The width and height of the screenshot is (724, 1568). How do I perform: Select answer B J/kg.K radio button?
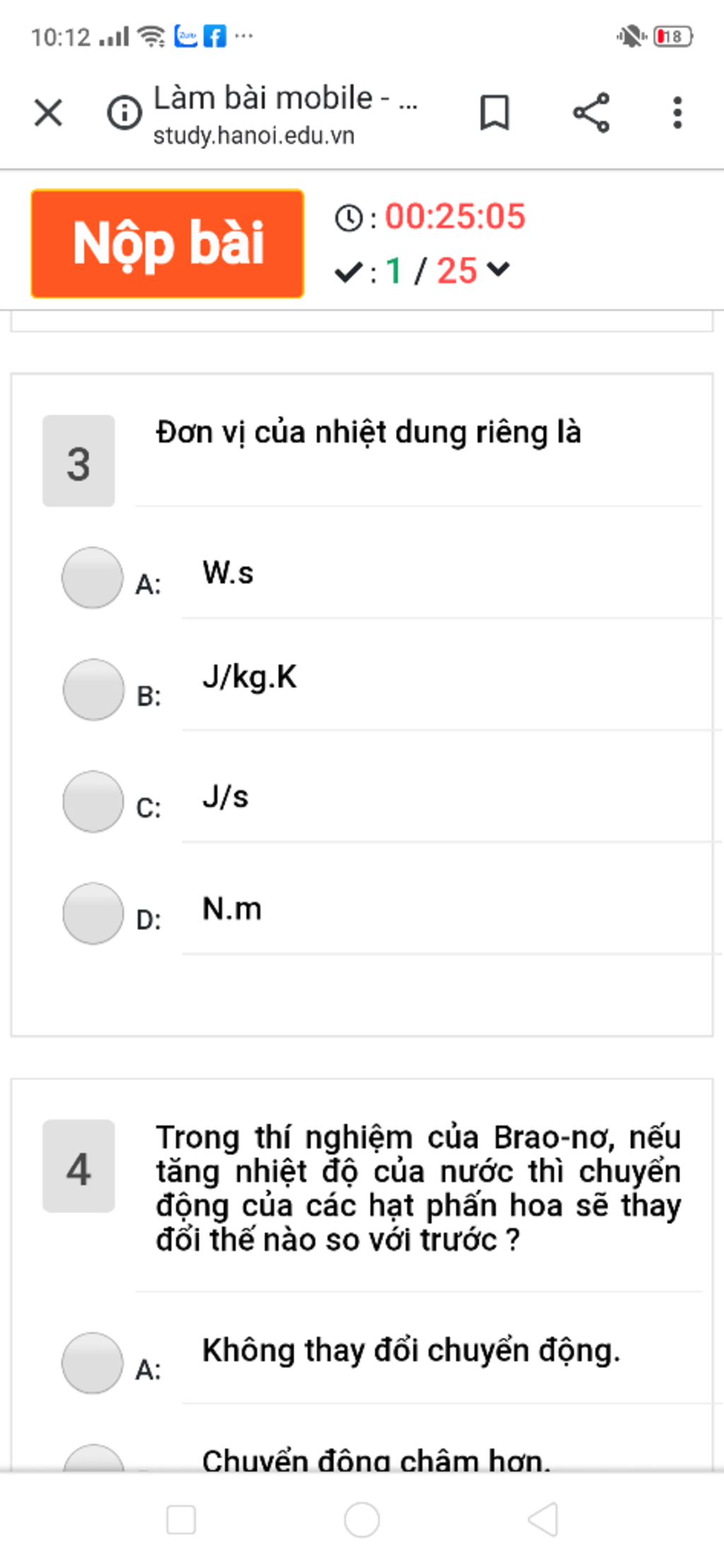coord(93,690)
